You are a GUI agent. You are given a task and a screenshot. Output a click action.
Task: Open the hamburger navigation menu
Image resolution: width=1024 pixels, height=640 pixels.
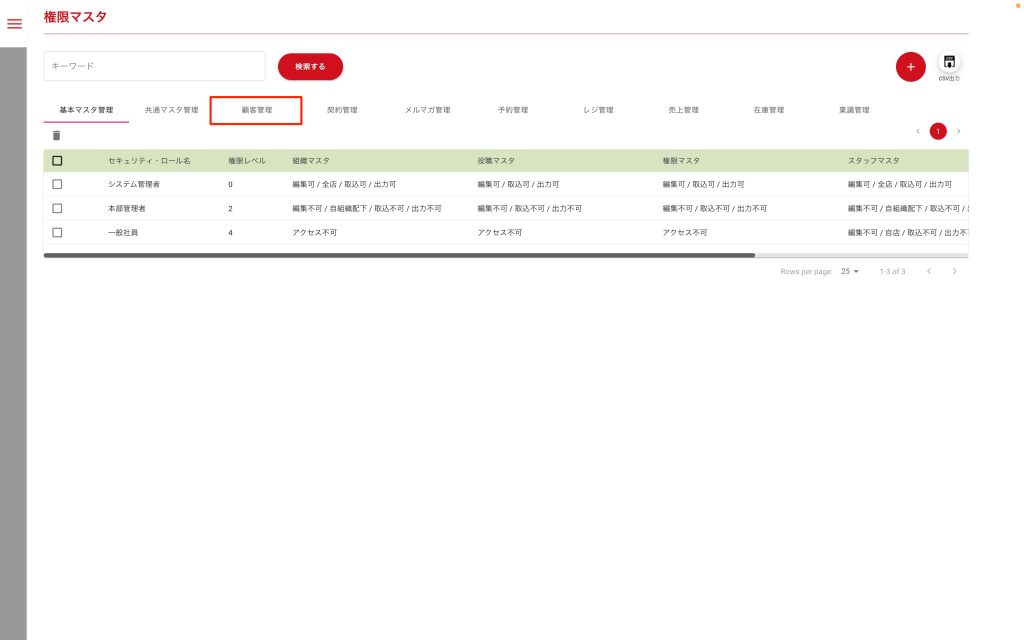[x=14, y=24]
